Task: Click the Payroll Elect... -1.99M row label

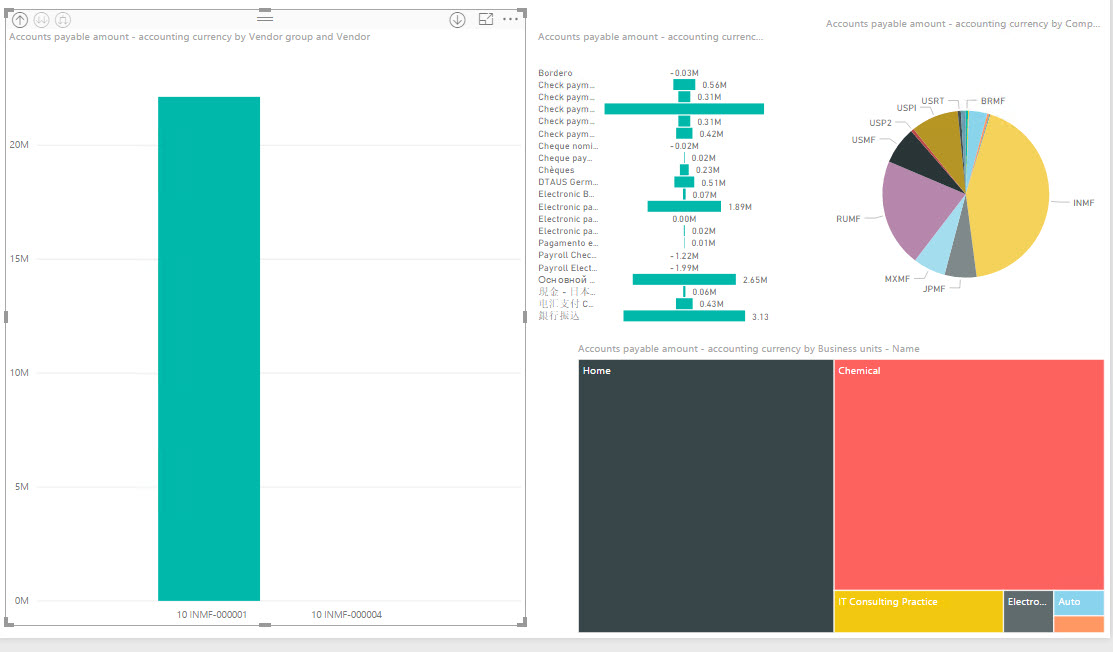Action: (x=567, y=268)
